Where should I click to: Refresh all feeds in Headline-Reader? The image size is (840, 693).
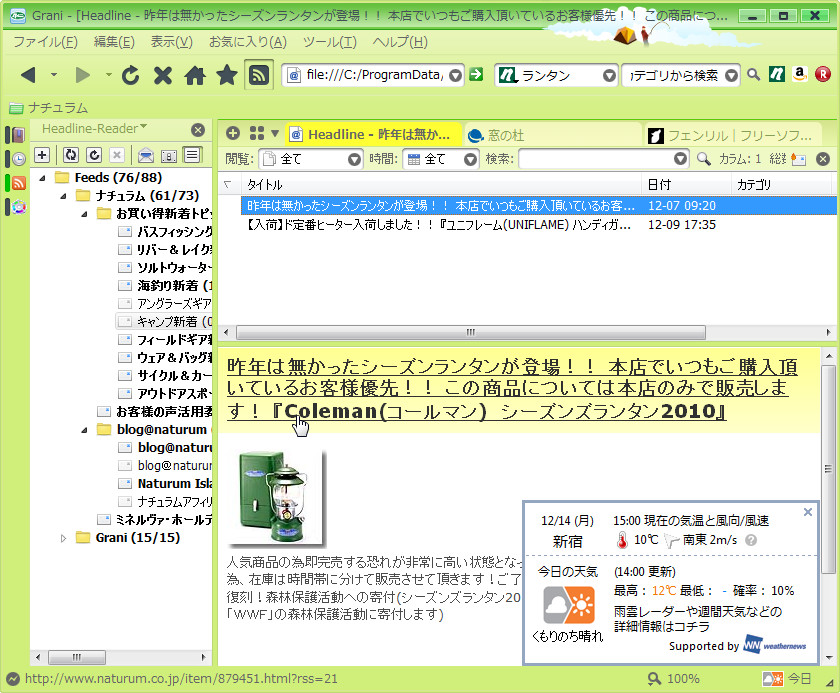click(70, 155)
